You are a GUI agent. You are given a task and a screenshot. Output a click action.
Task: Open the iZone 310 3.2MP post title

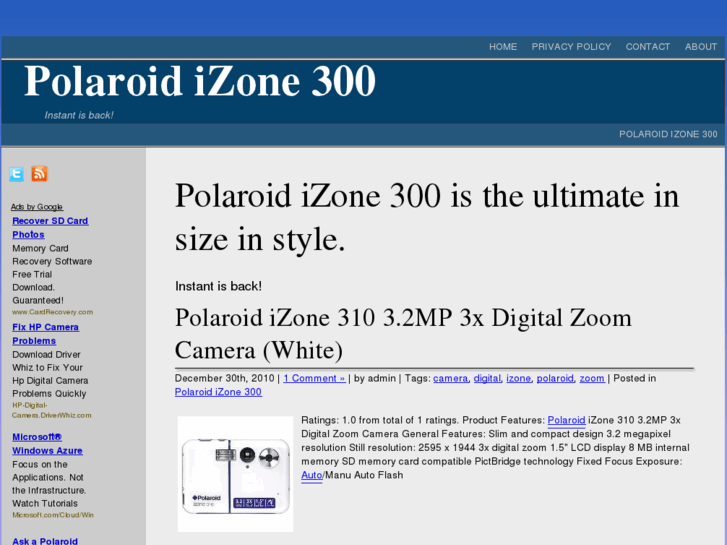point(403,334)
